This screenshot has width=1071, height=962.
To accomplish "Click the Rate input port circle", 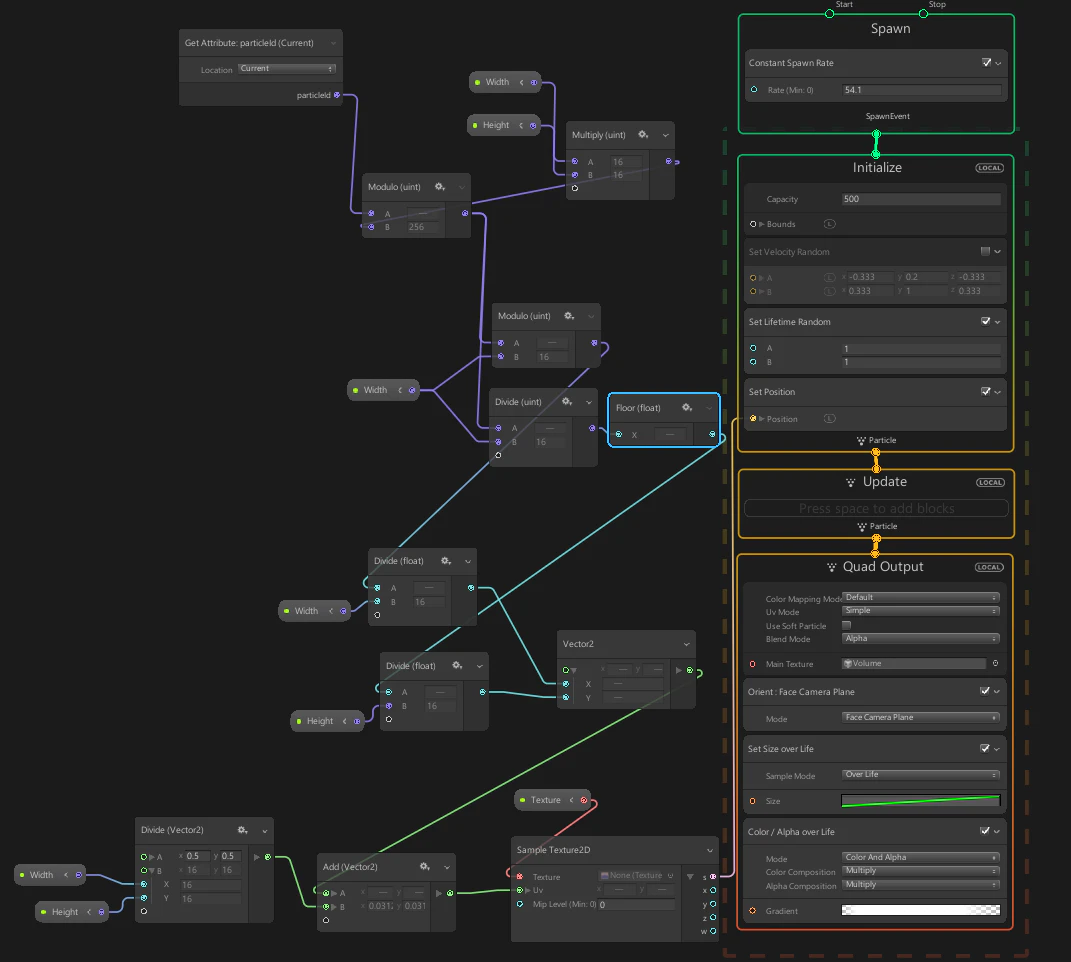I will (754, 90).
